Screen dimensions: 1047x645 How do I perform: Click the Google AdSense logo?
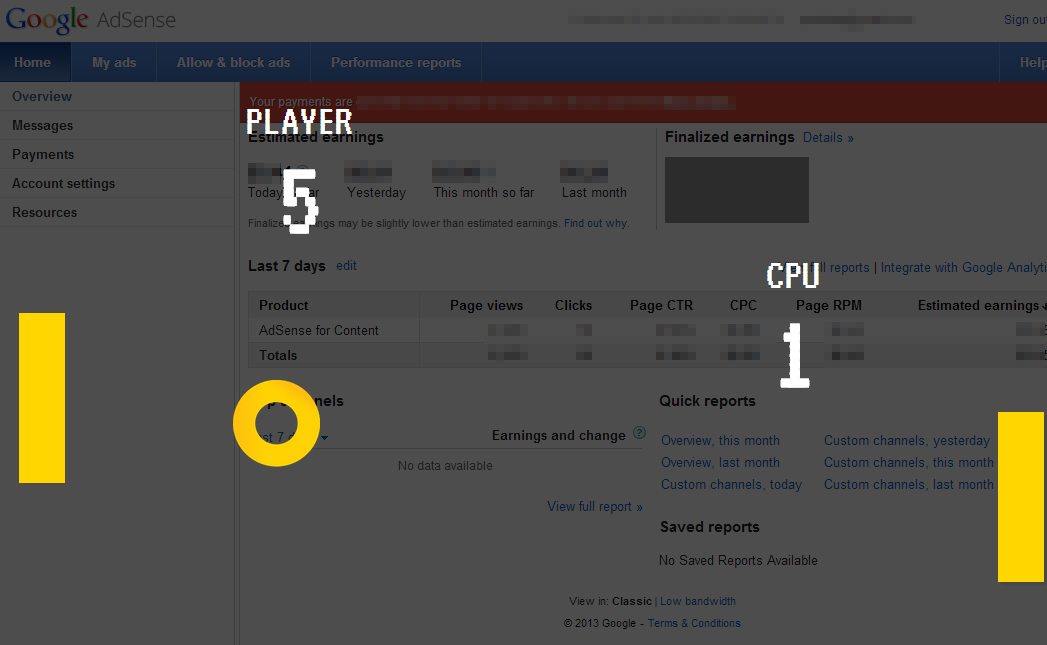(89, 20)
